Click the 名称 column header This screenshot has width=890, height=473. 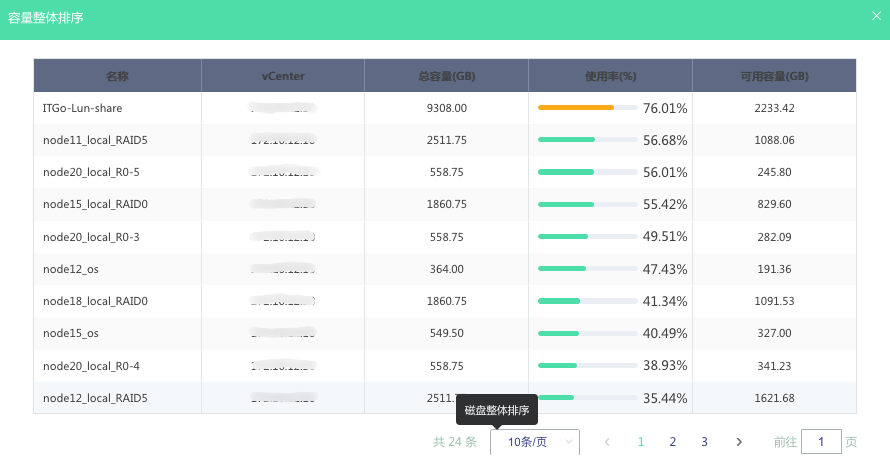[x=117, y=76]
